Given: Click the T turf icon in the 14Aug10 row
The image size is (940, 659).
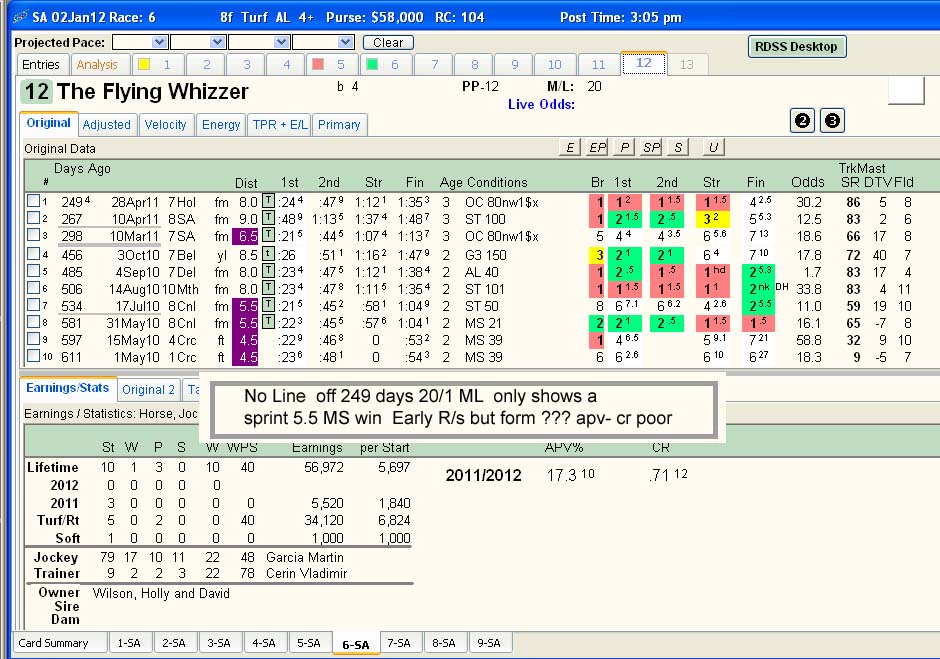Looking at the screenshot, I should tap(269, 288).
